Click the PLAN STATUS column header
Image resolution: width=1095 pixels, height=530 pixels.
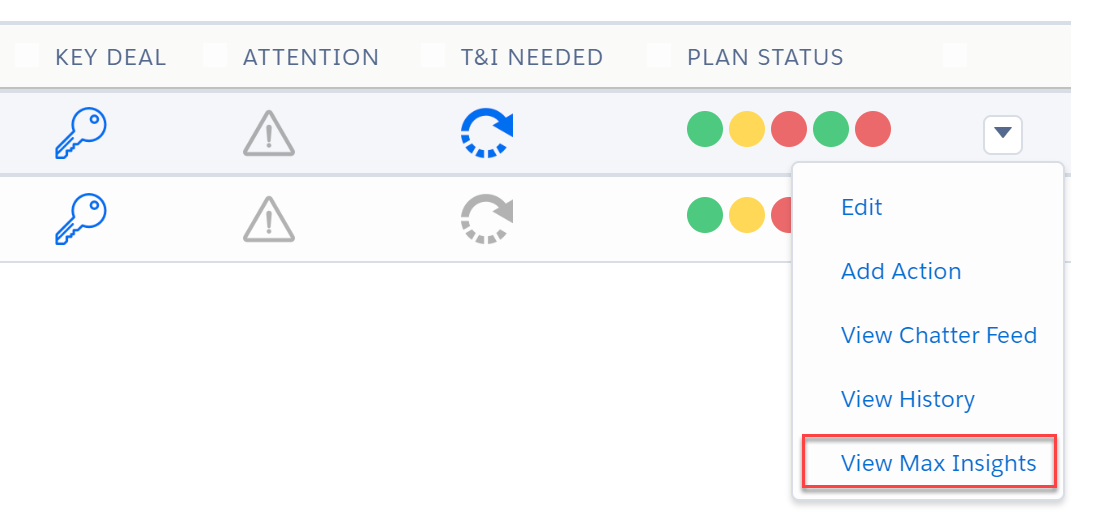765,57
